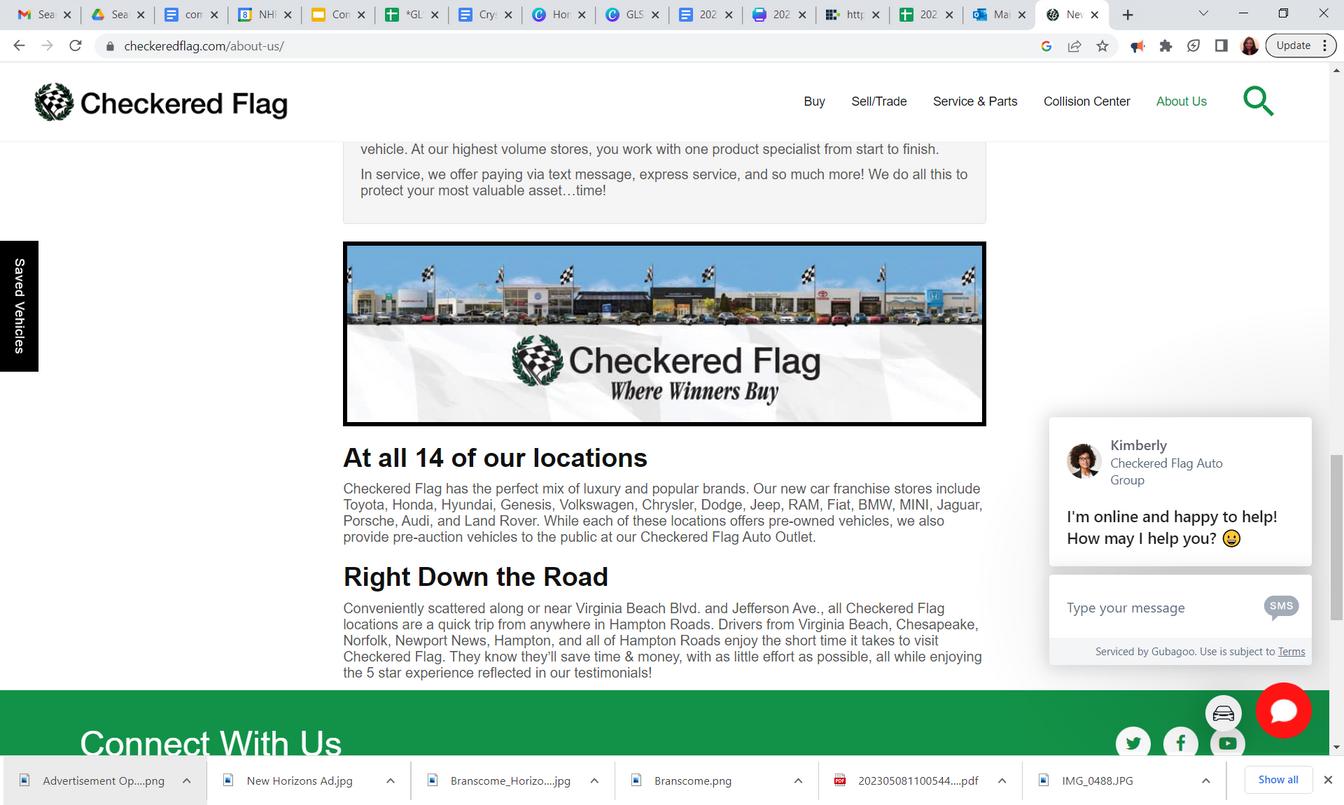
Task: Go back to the previous page
Action: click(19, 46)
